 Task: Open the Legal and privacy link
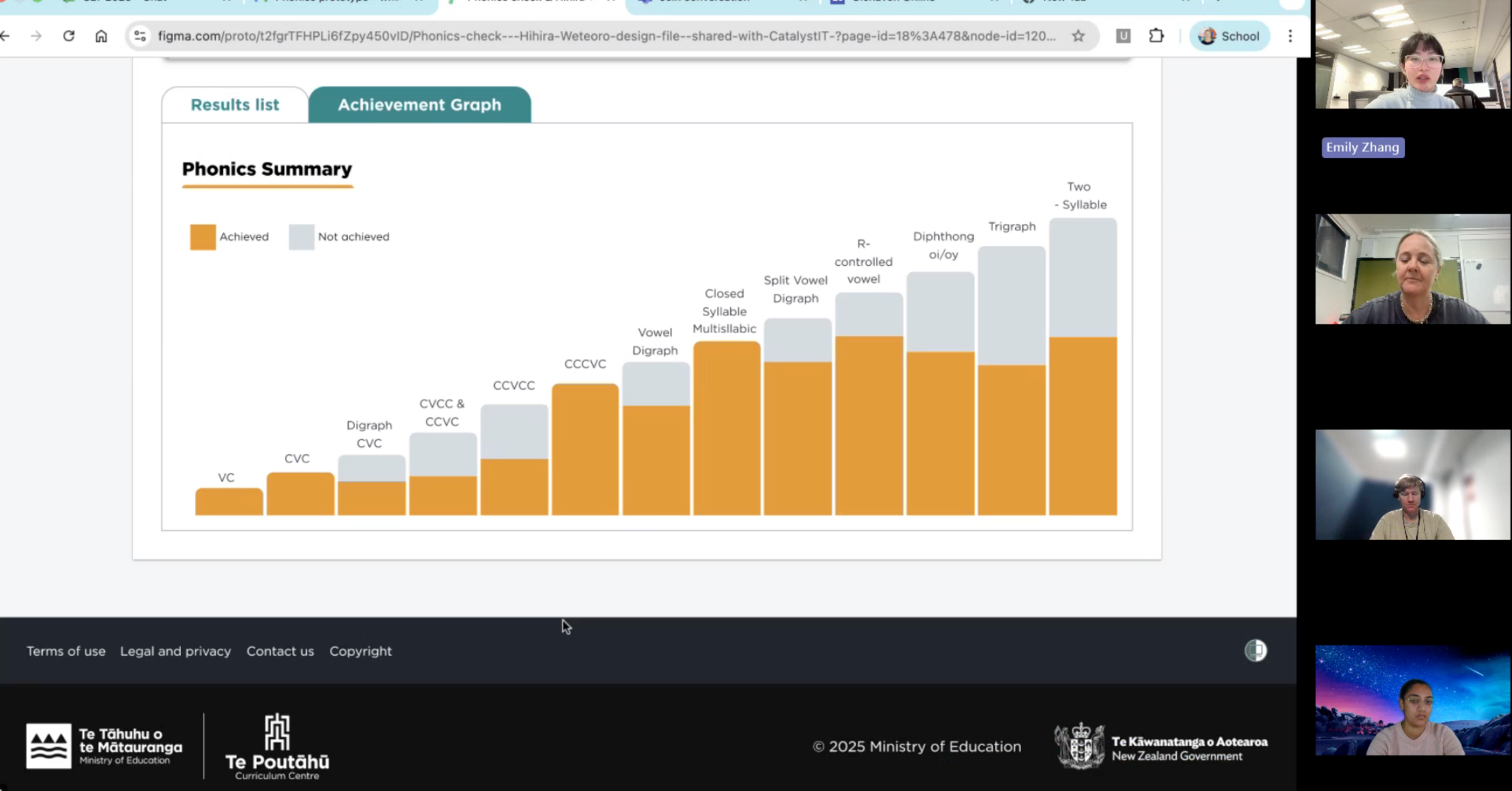point(176,651)
